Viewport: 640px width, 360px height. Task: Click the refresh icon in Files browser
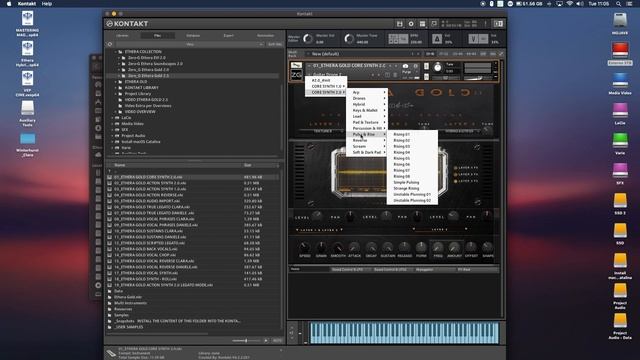tap(110, 44)
